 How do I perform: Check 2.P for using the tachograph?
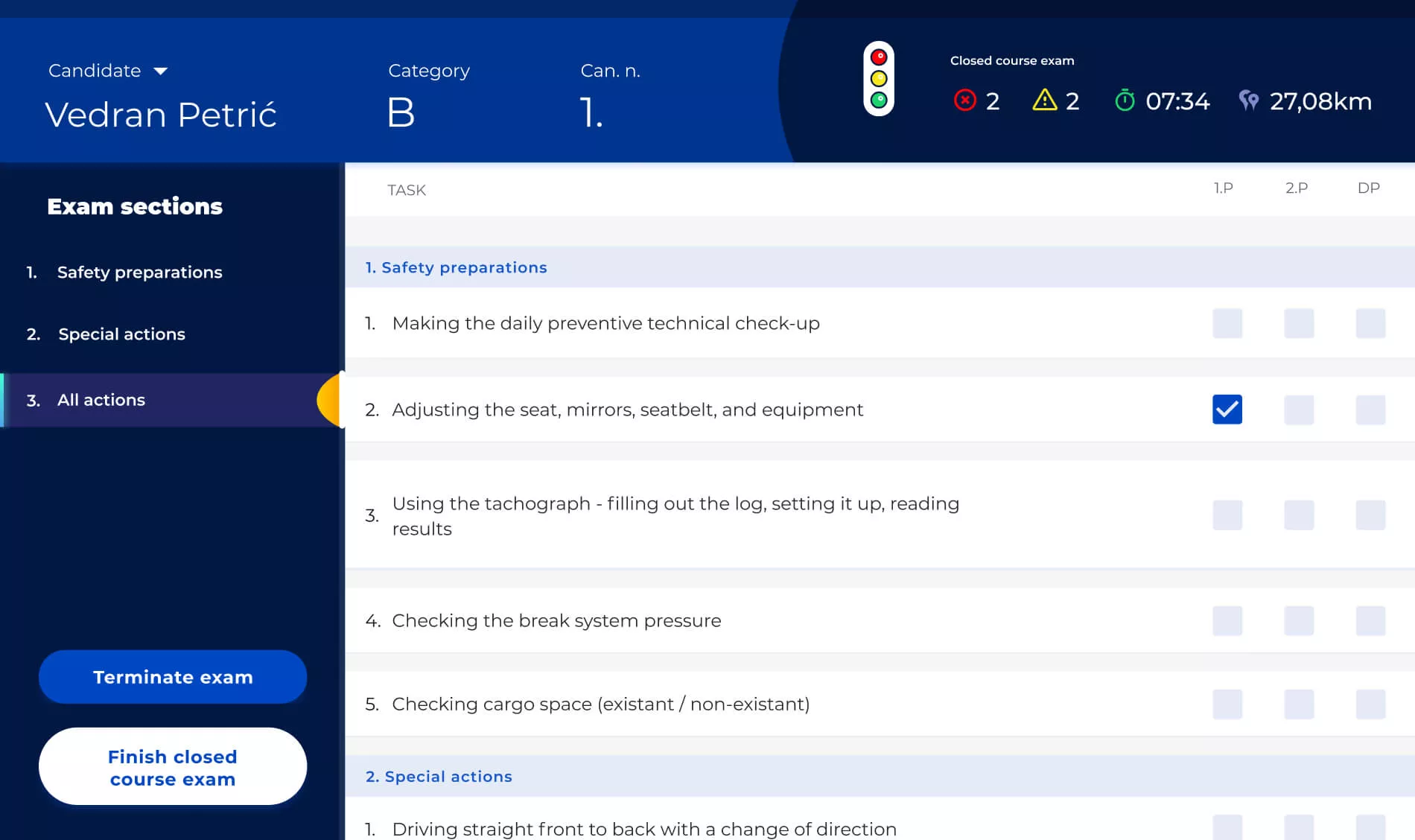point(1298,515)
